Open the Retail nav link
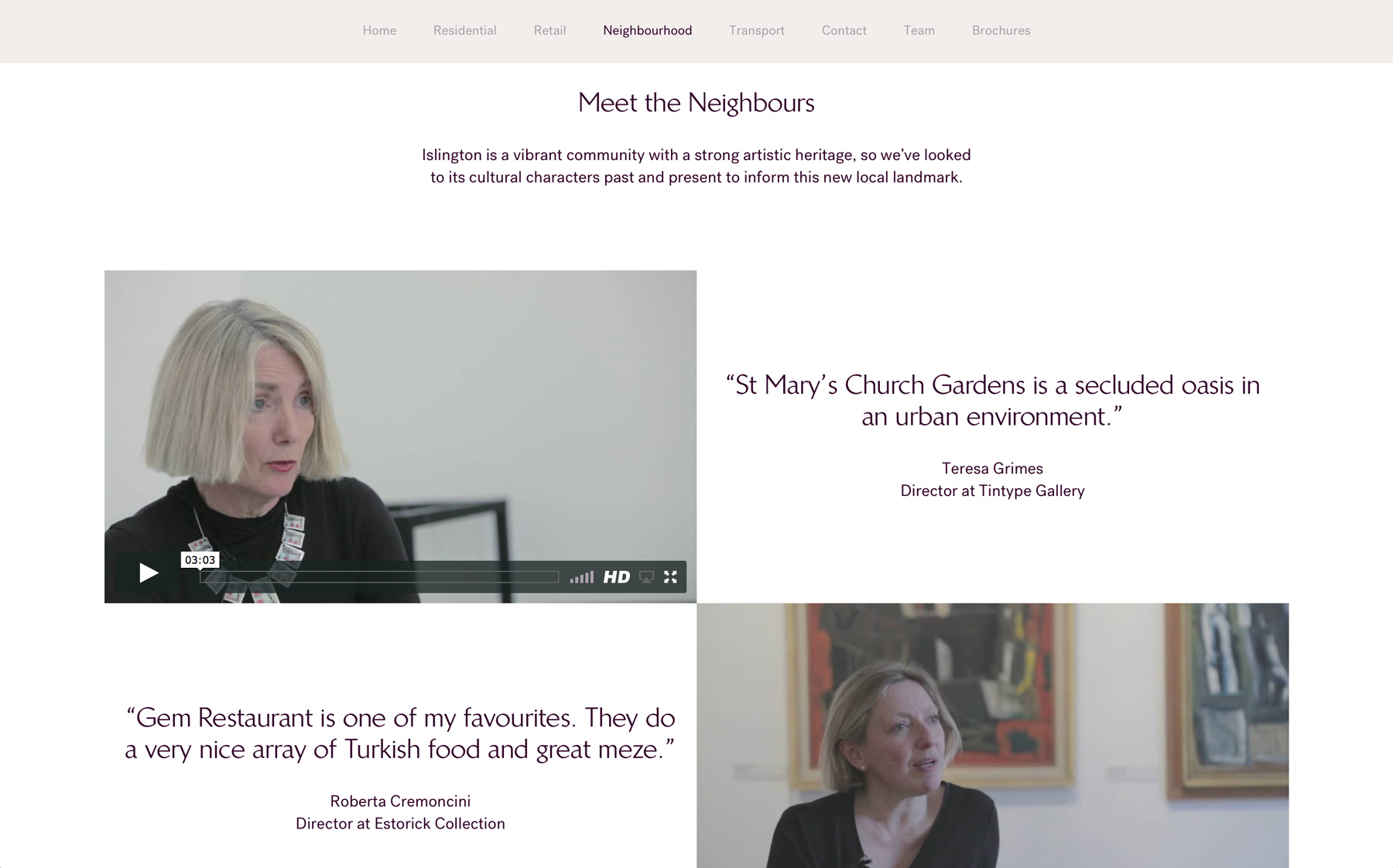The width and height of the screenshot is (1393, 868). [x=550, y=30]
